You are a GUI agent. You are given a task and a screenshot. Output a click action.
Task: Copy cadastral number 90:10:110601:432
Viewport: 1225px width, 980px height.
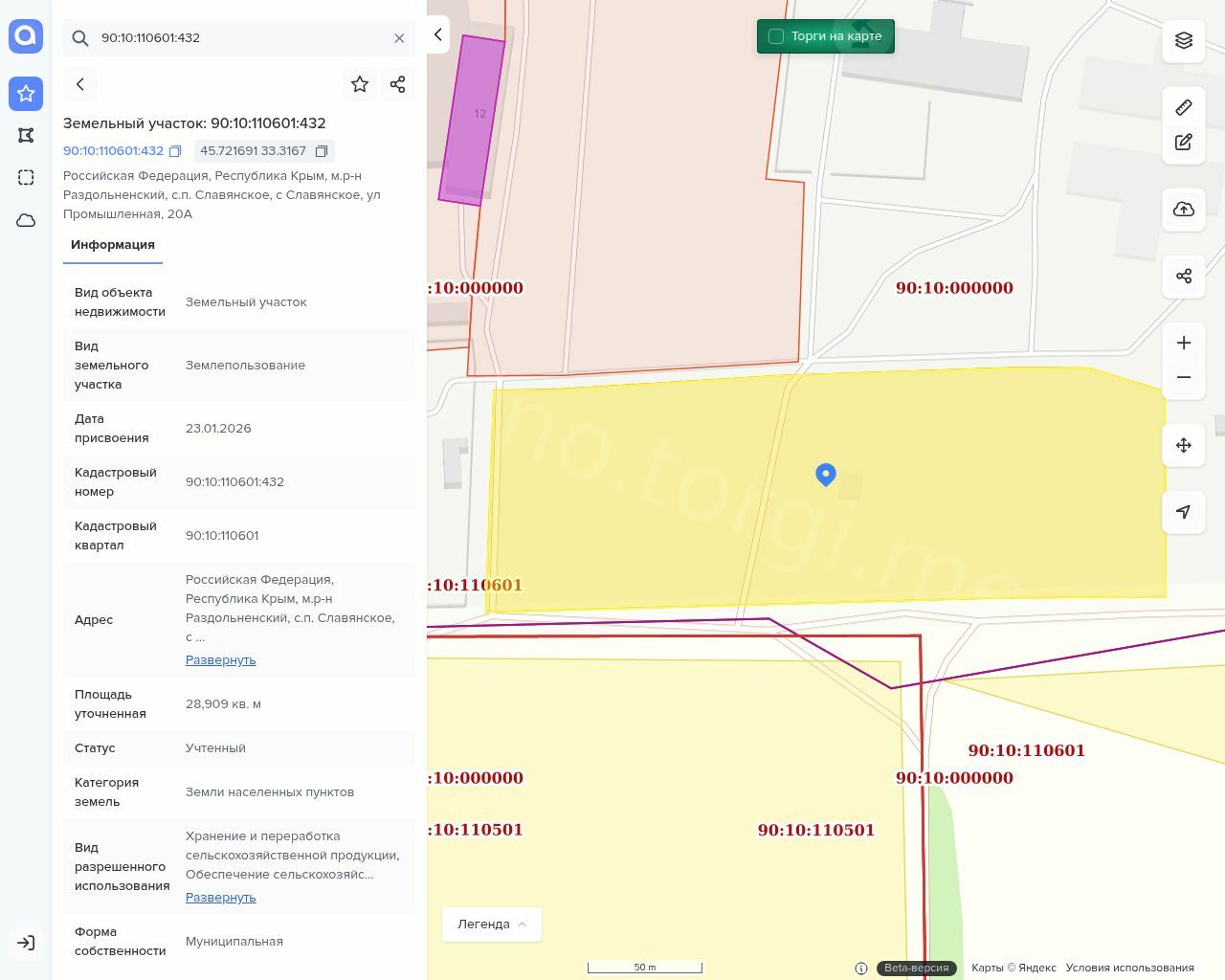(175, 151)
